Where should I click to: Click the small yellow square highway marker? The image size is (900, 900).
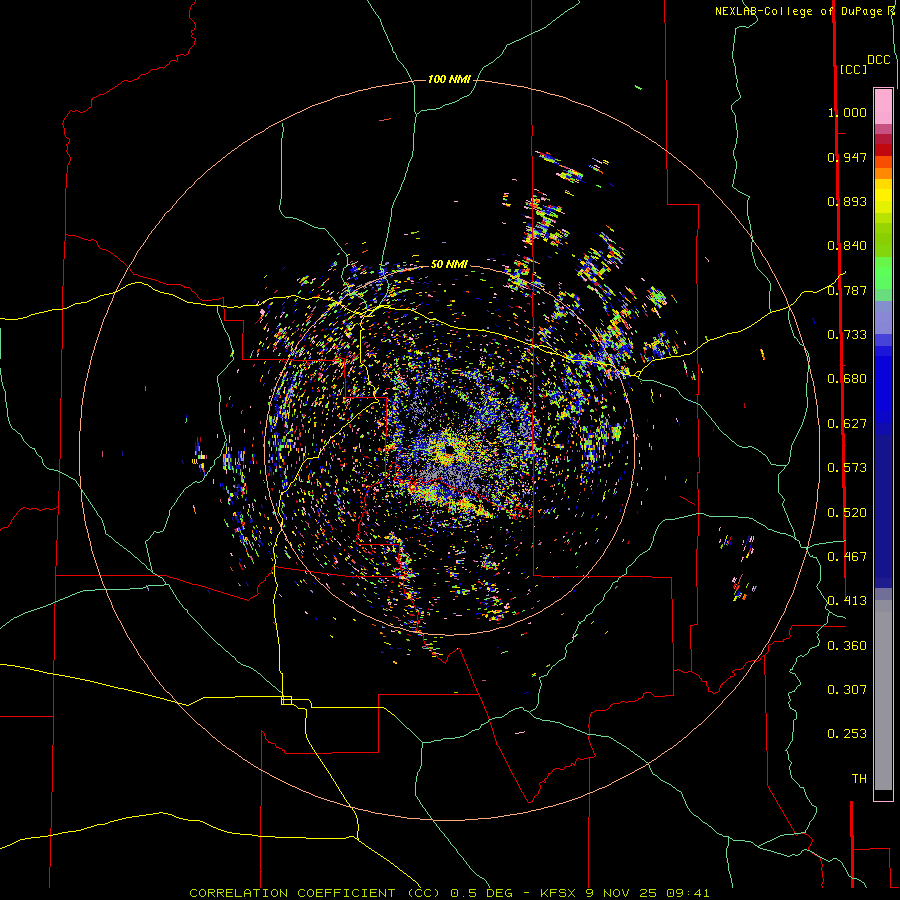tap(286, 700)
